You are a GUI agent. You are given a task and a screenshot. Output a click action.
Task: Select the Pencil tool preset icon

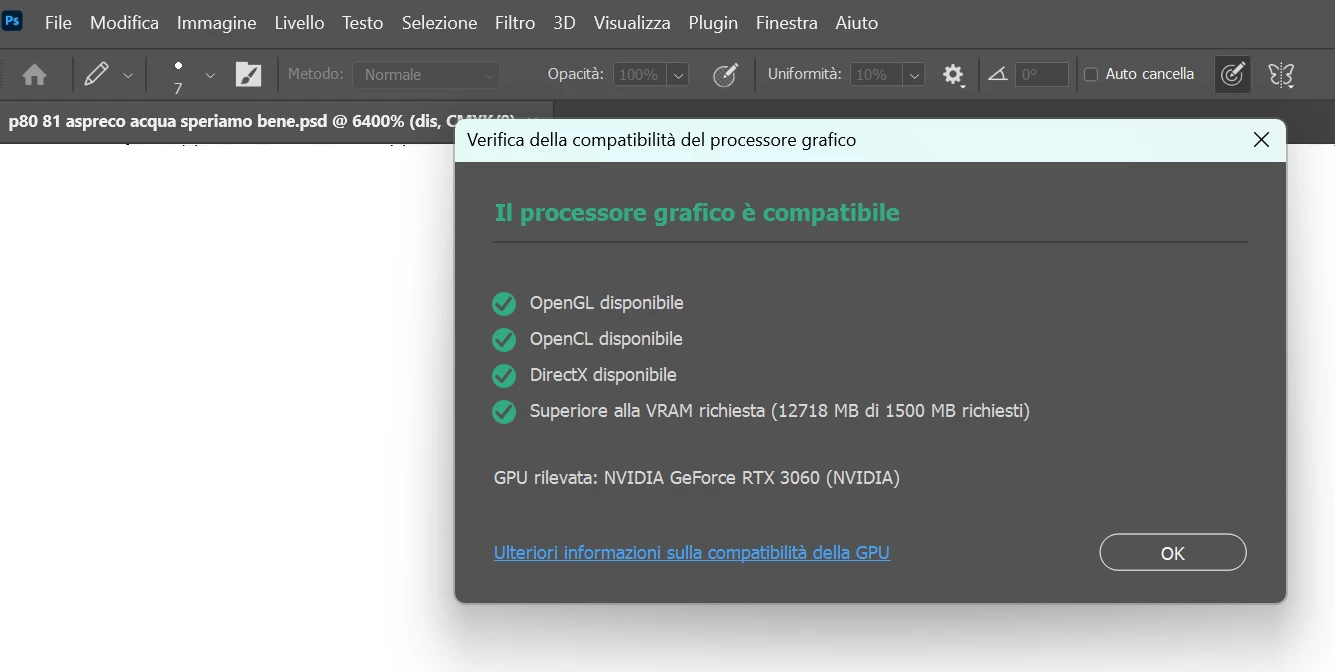tap(97, 74)
